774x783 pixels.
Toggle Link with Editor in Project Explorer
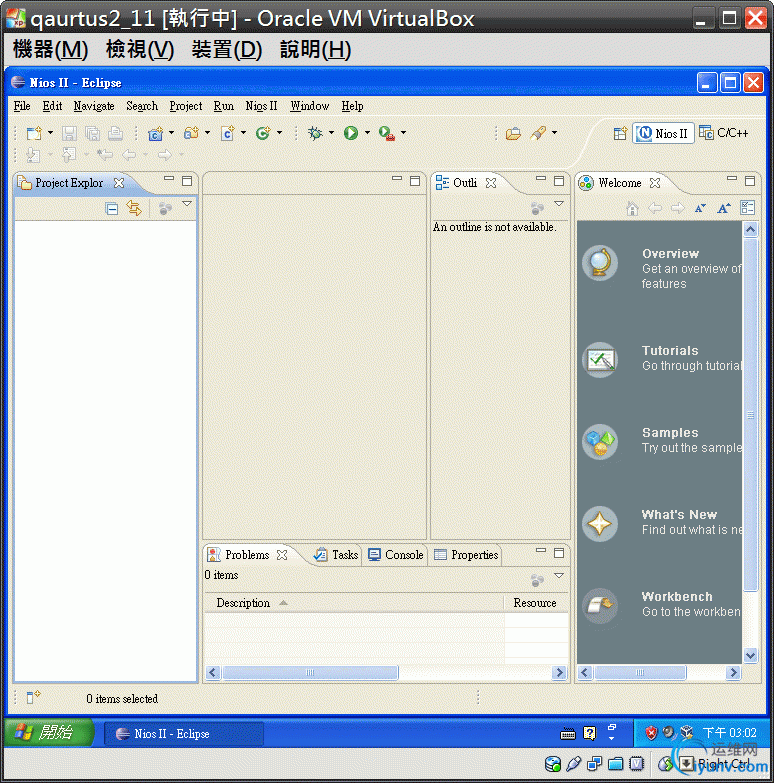point(134,208)
